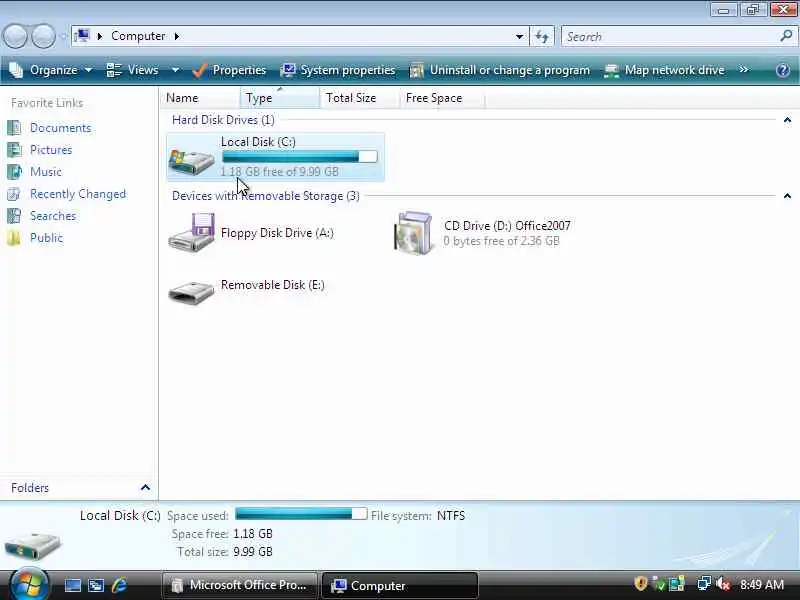Screen dimensions: 800x600
Task: Click large Local Disk icon in details pane
Action: (x=32, y=544)
